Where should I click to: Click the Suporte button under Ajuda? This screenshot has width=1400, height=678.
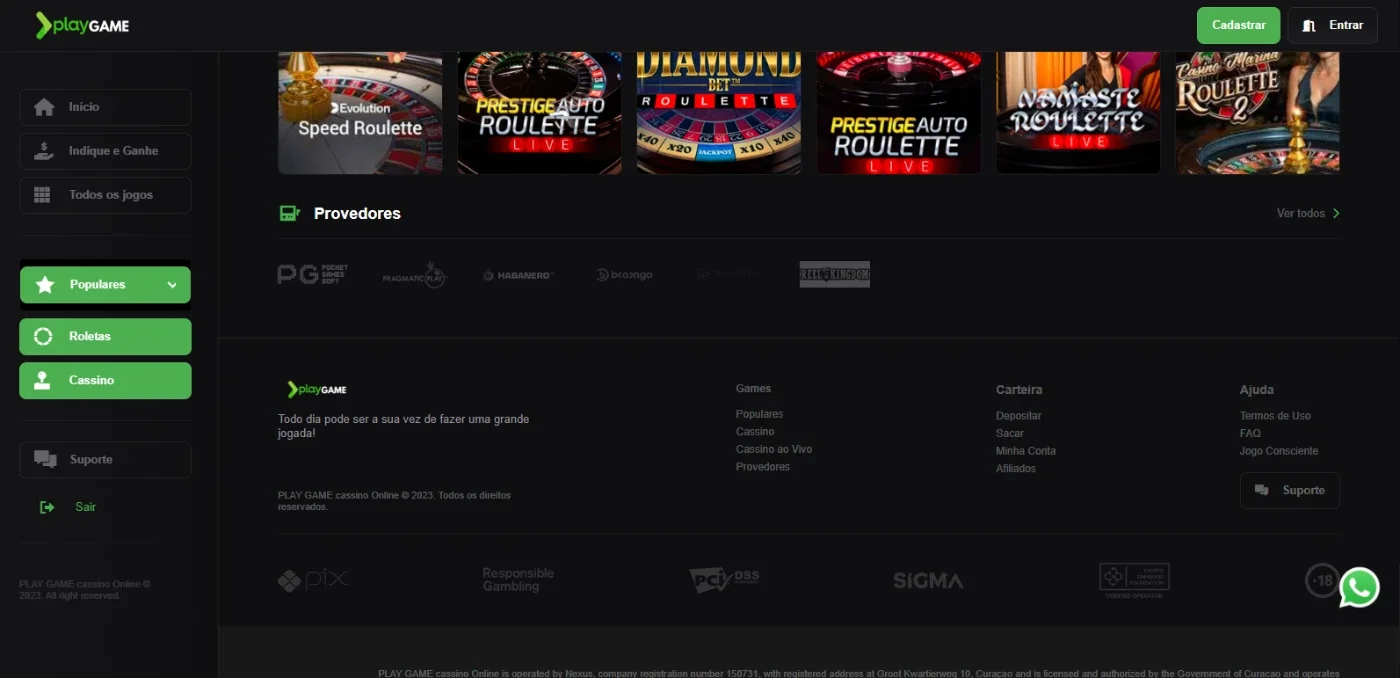click(1290, 490)
